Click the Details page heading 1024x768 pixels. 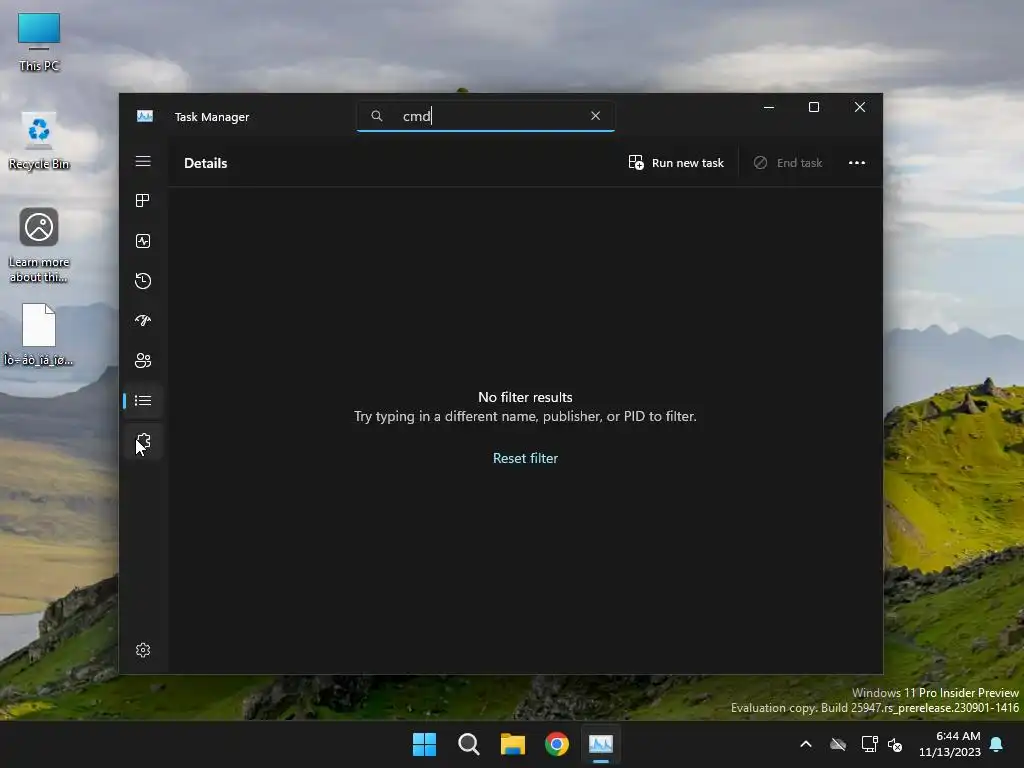[x=206, y=163]
